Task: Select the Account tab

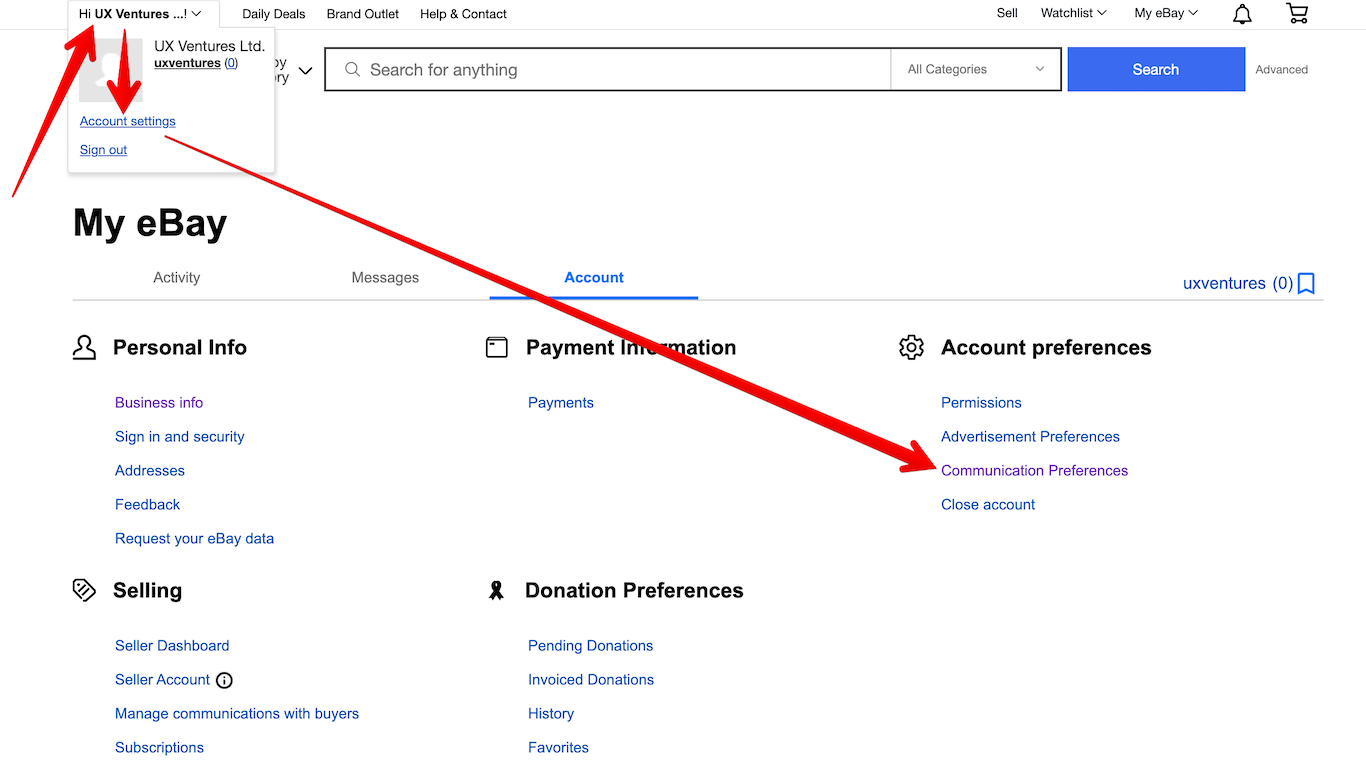Action: (x=594, y=278)
